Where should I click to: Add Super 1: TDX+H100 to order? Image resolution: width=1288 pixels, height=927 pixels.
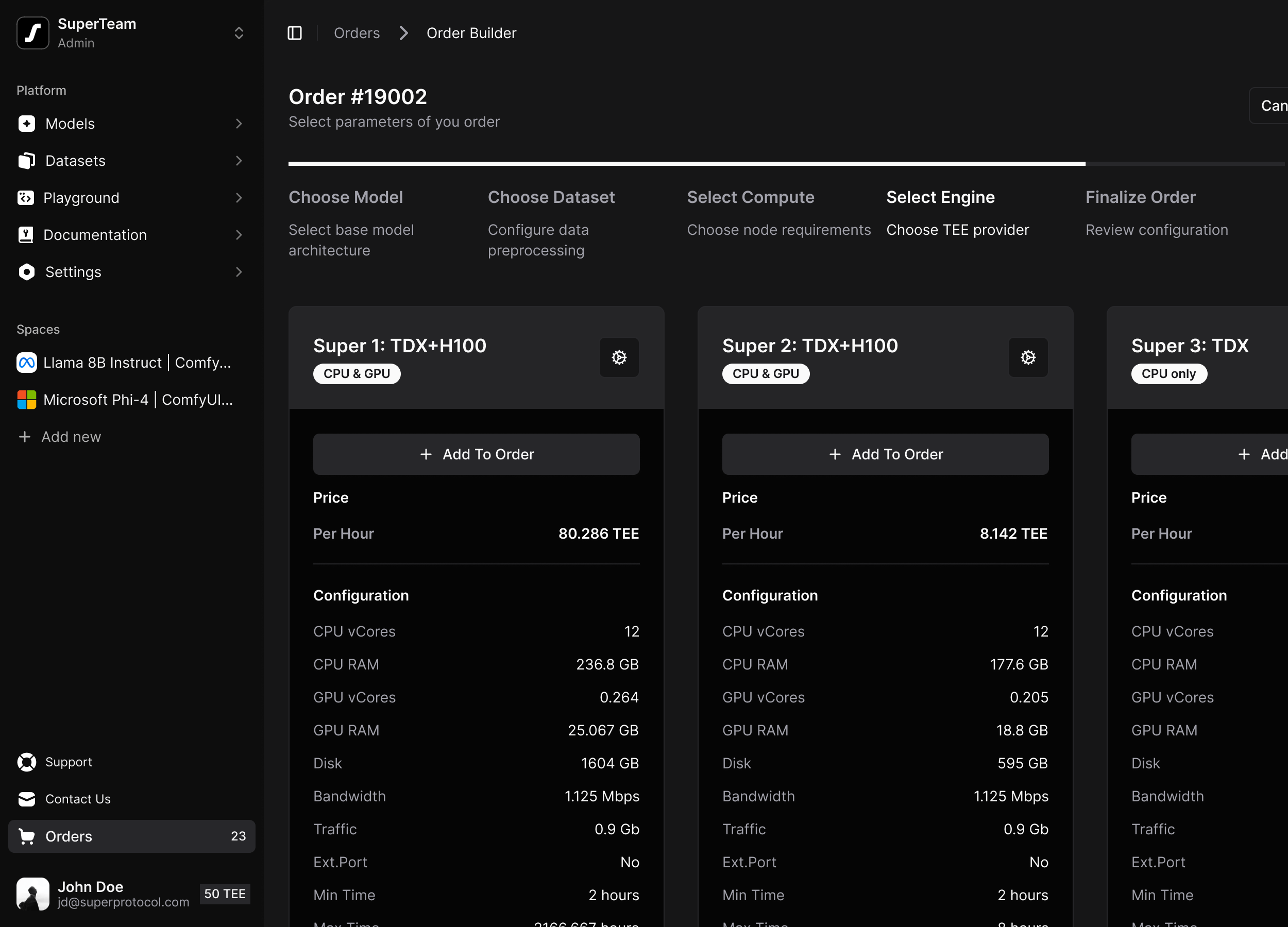(477, 454)
